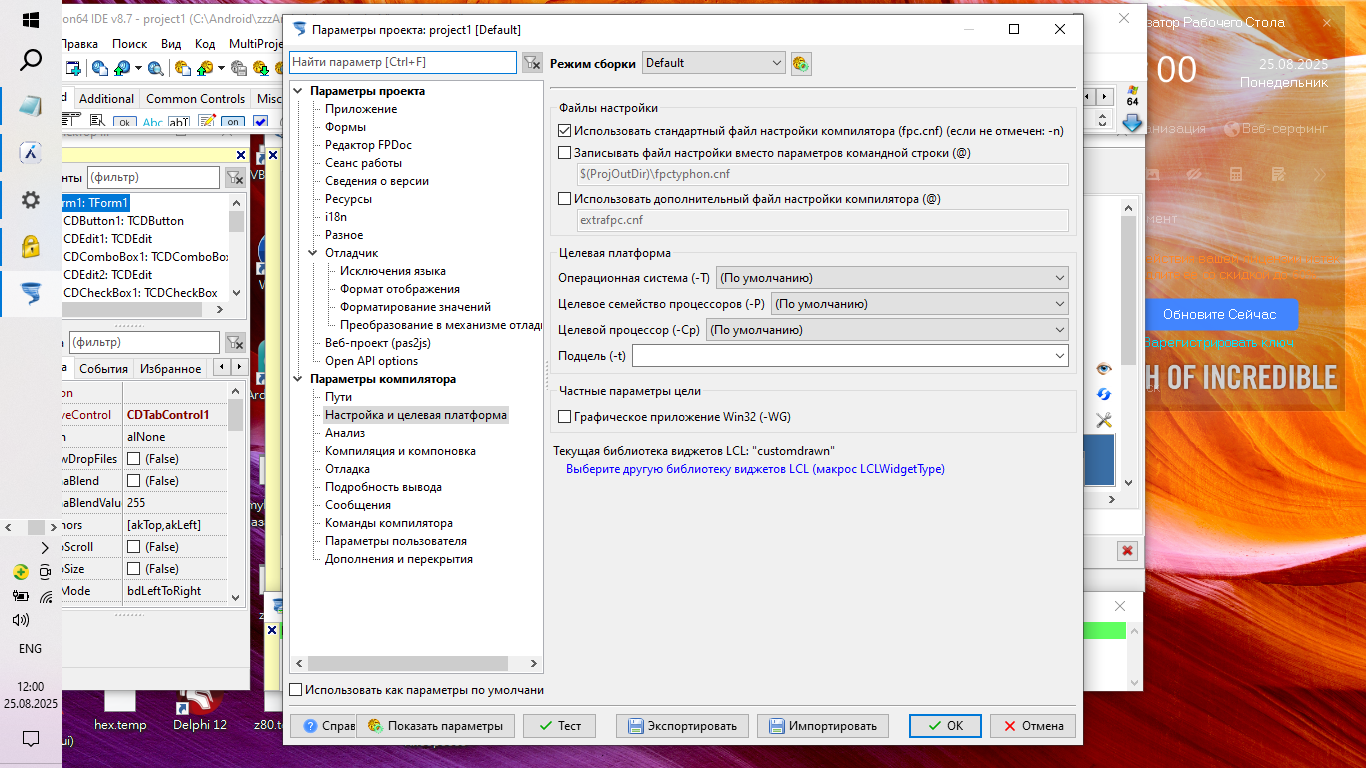Click the OK button

pos(945,726)
